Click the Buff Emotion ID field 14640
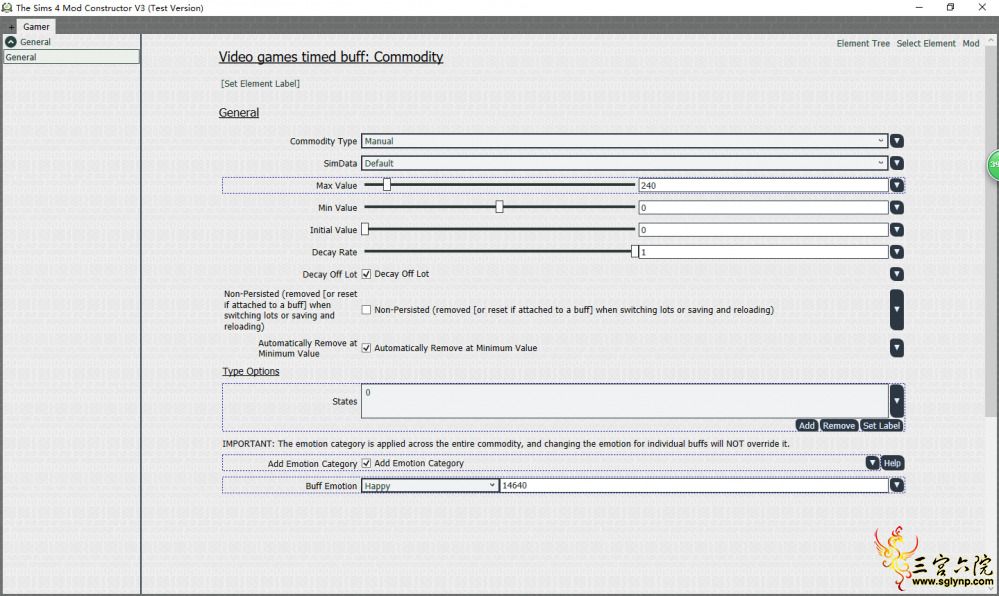The image size is (999, 596). pyautogui.click(x=694, y=486)
